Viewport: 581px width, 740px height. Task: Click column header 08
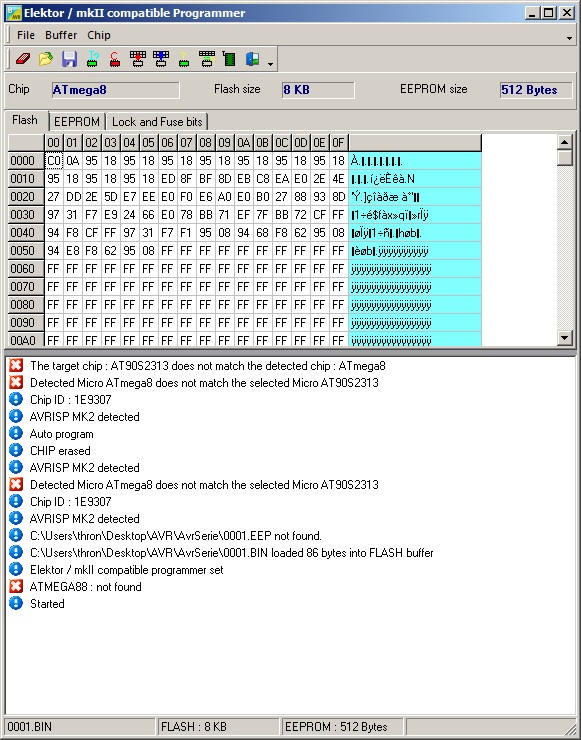[x=205, y=143]
